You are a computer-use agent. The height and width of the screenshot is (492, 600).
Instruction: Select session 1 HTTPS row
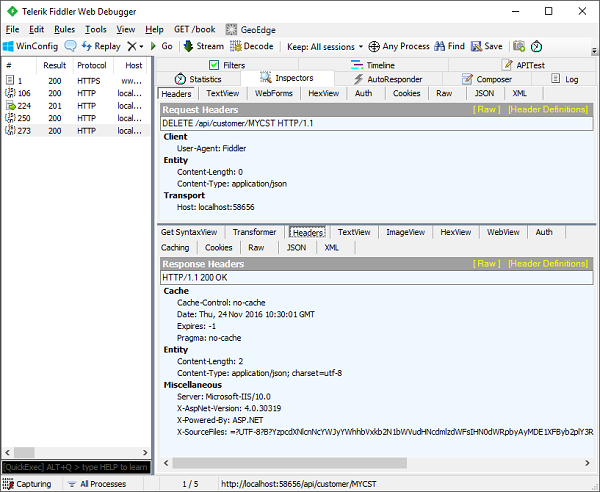[x=75, y=81]
